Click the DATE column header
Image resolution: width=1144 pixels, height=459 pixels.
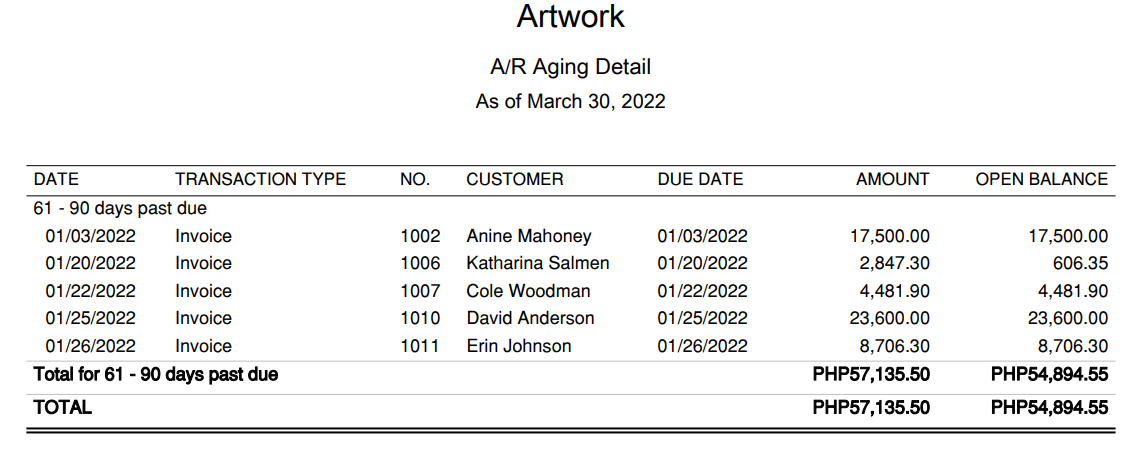click(56, 179)
